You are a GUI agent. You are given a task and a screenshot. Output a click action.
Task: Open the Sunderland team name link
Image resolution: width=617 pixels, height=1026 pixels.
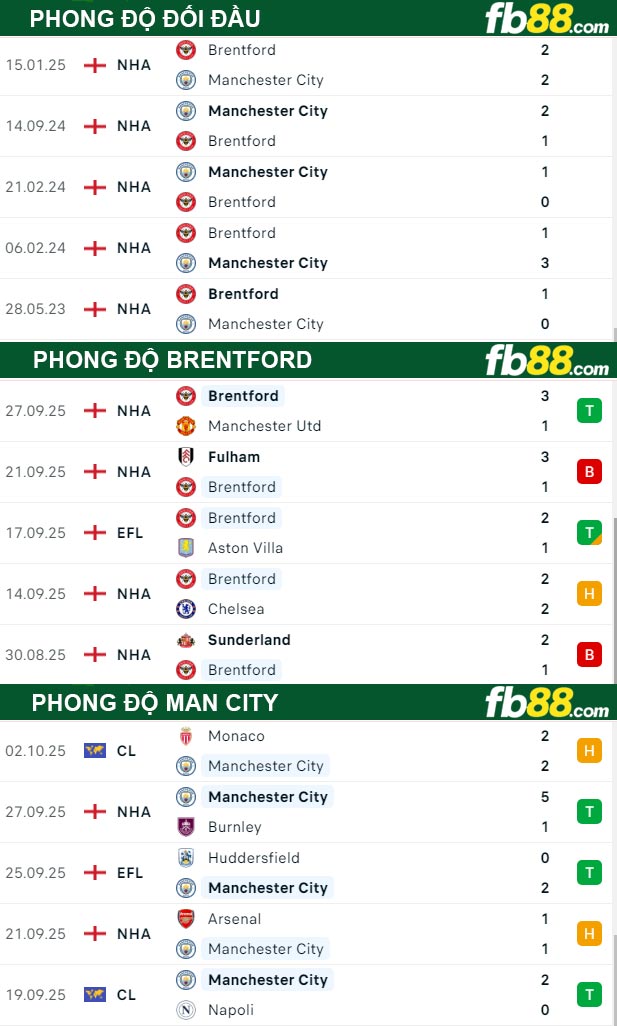tap(249, 640)
